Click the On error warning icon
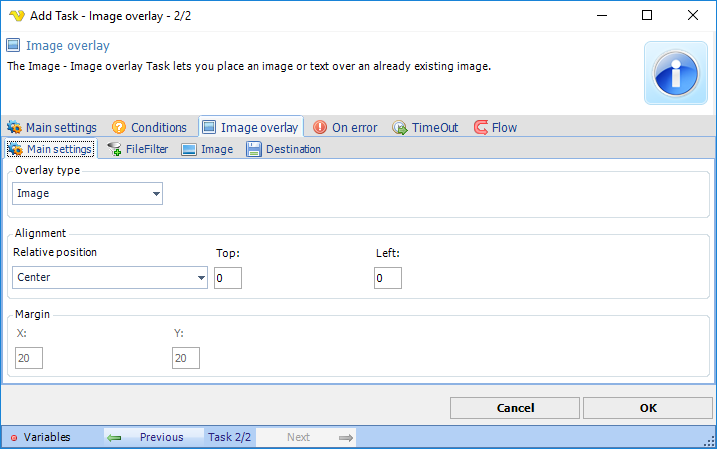 coord(320,127)
